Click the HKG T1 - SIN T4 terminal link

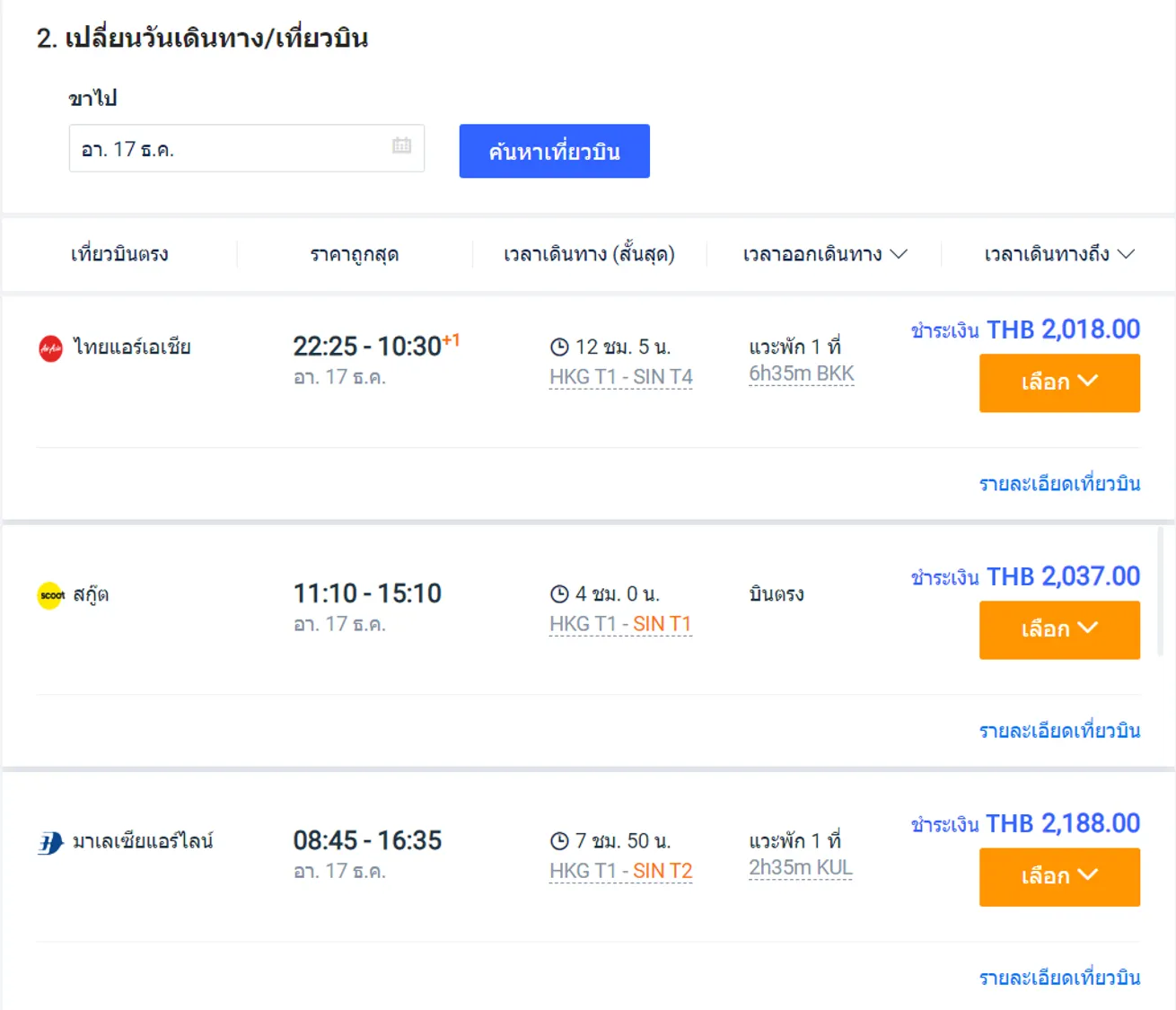pos(620,377)
